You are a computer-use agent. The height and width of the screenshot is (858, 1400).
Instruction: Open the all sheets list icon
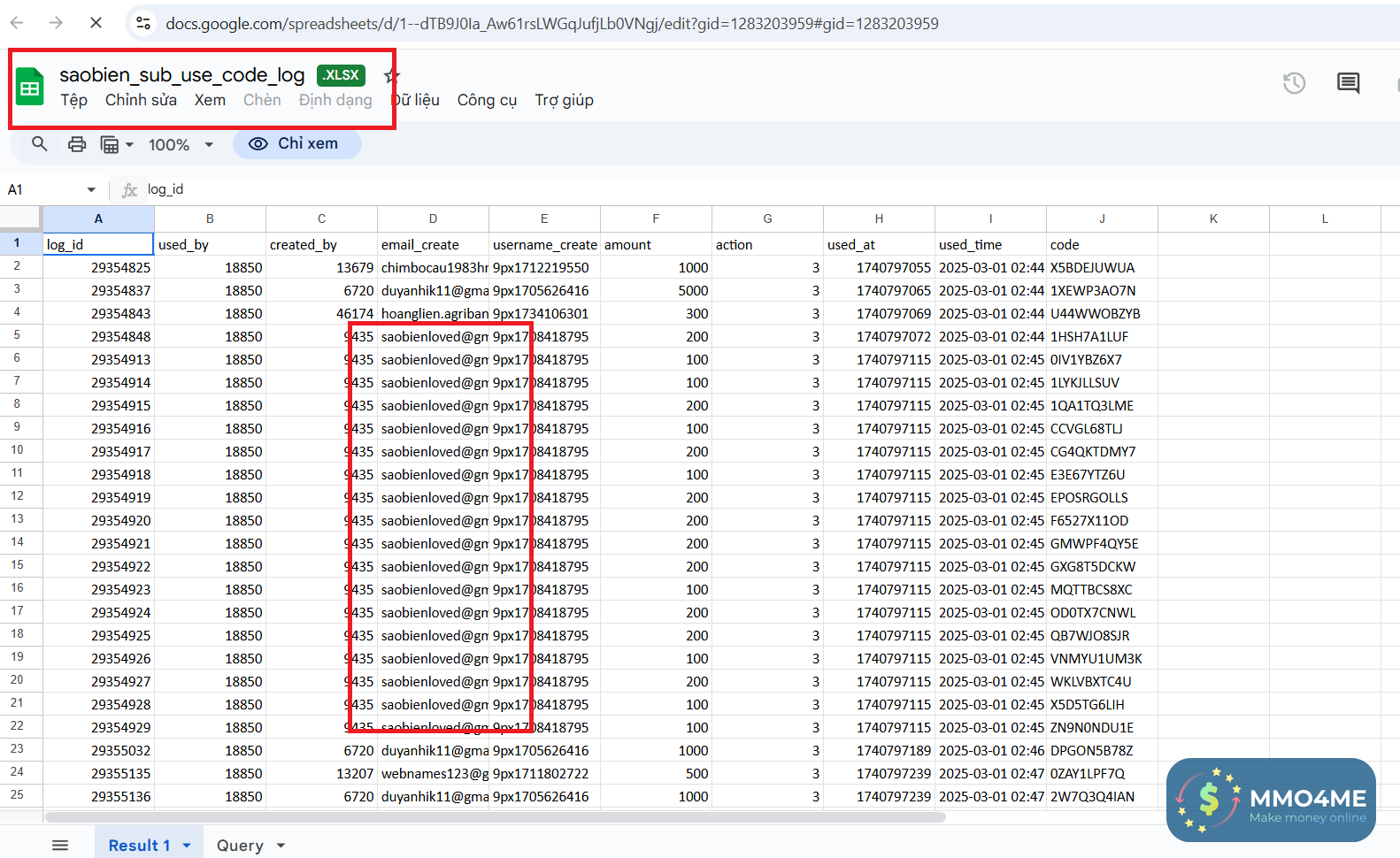[x=60, y=846]
